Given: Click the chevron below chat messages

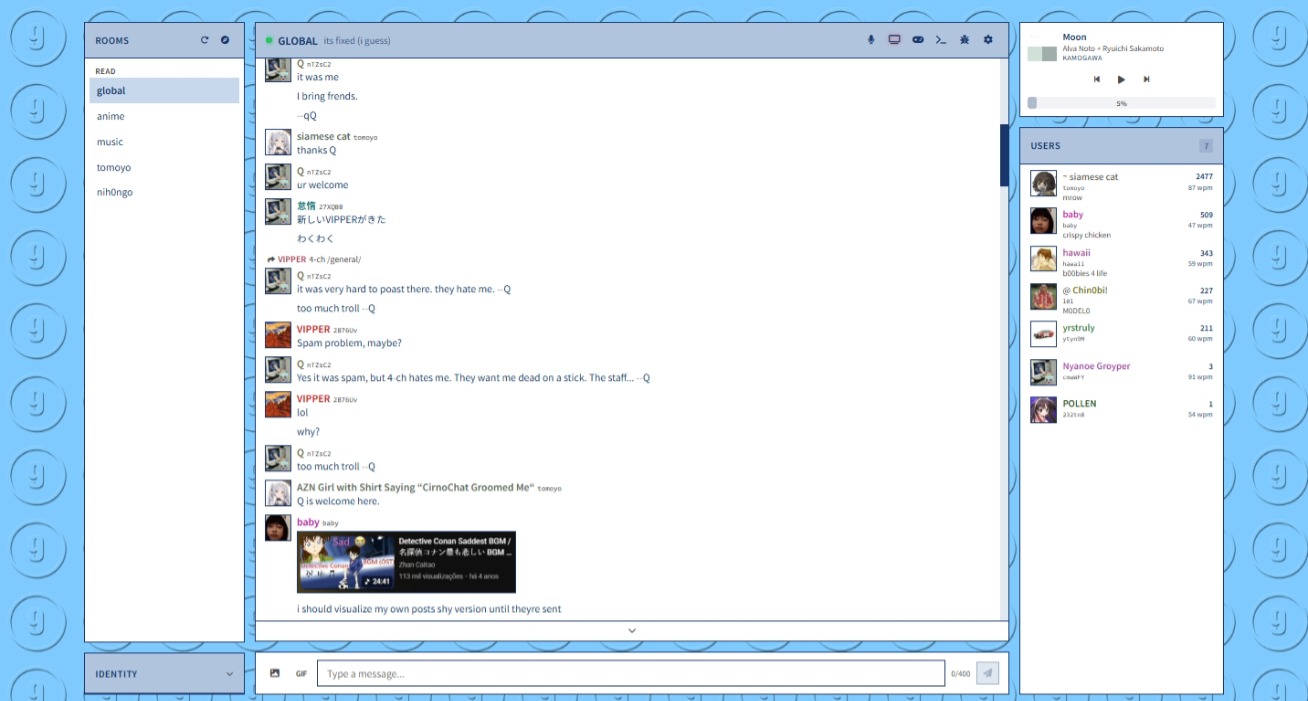Looking at the screenshot, I should (x=632, y=631).
